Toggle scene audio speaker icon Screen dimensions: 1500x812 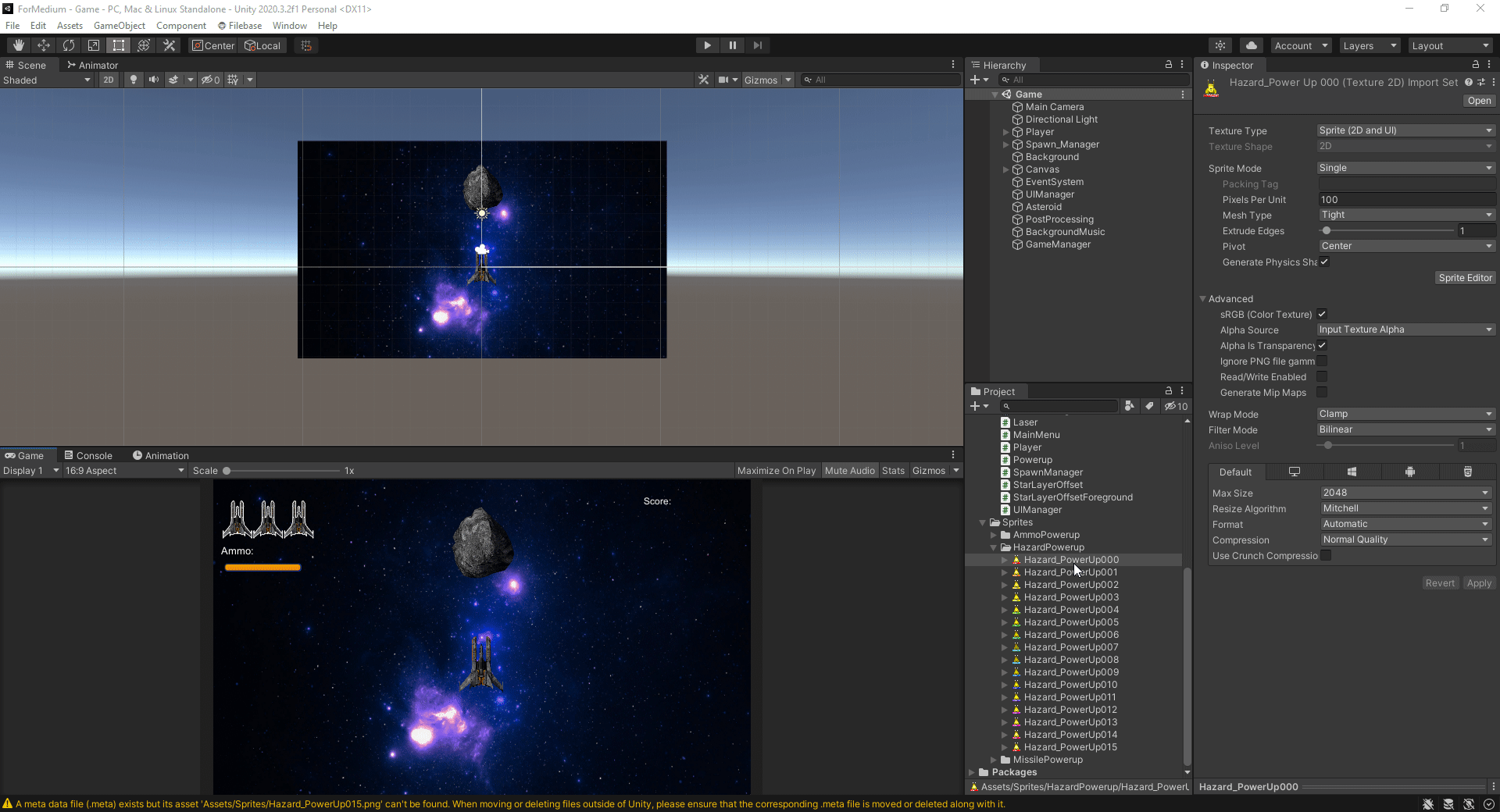pyautogui.click(x=154, y=80)
